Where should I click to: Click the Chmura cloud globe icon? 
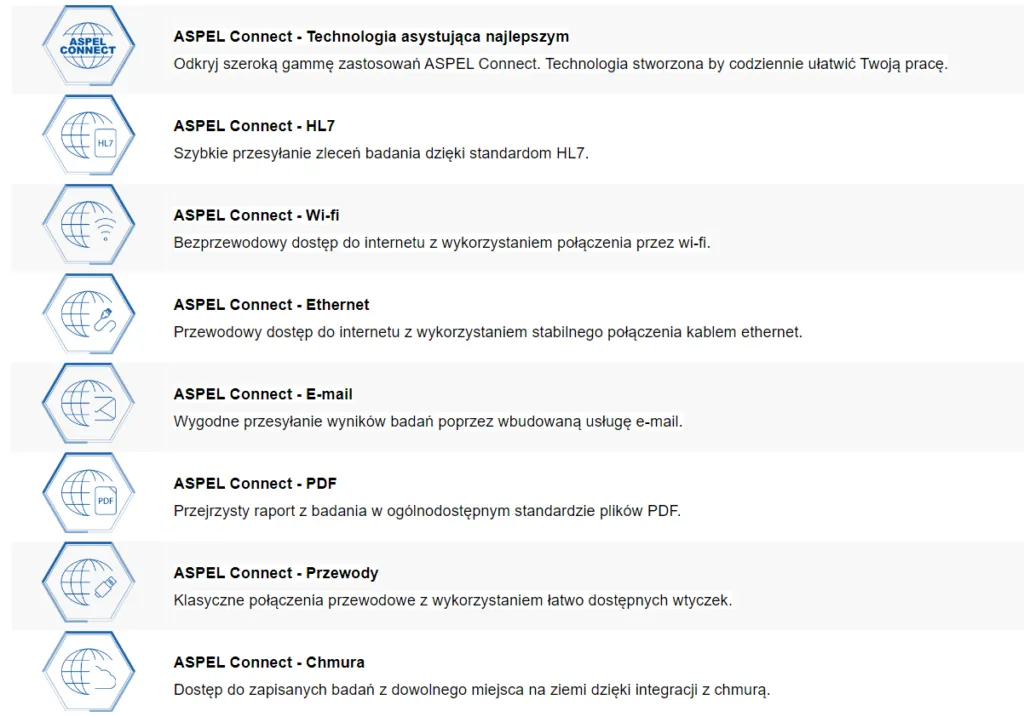point(89,672)
